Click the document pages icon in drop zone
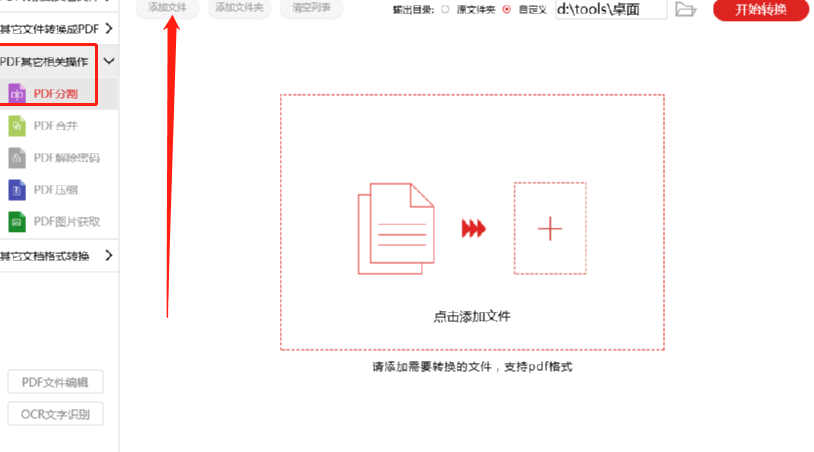 click(396, 228)
